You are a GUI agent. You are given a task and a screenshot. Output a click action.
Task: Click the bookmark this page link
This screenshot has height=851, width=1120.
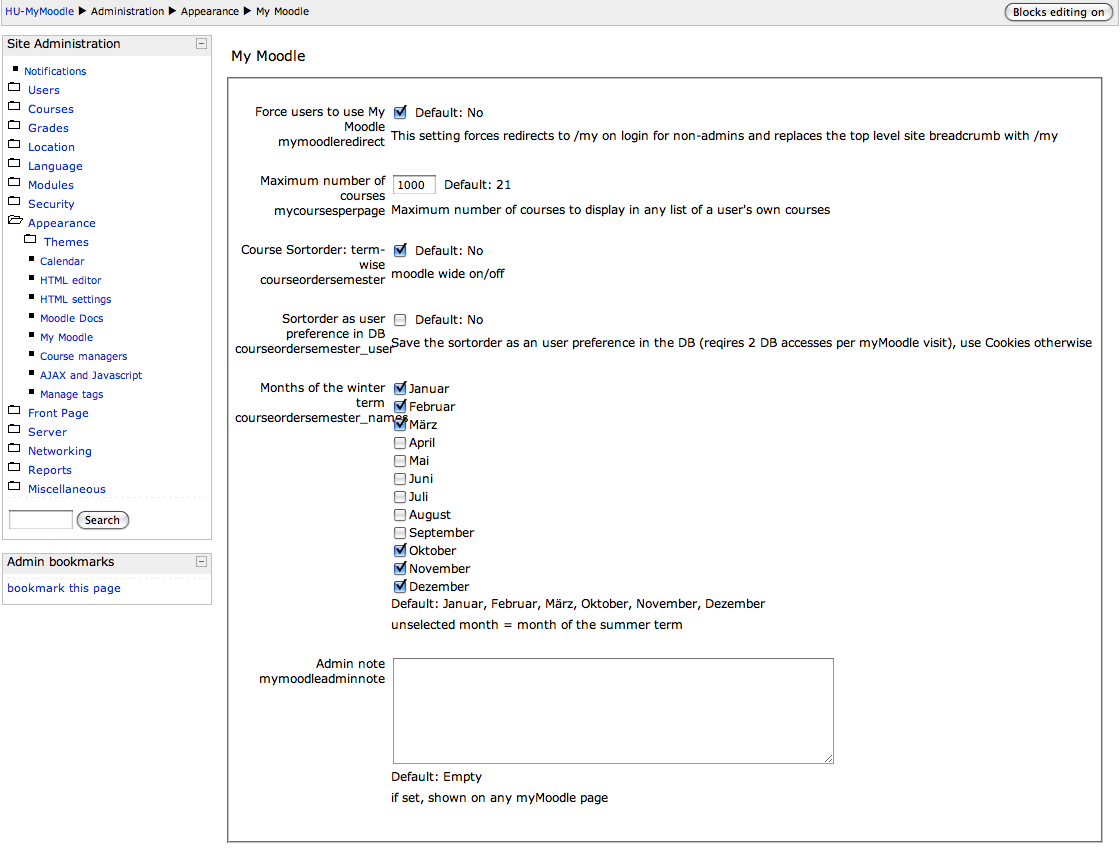pos(64,588)
